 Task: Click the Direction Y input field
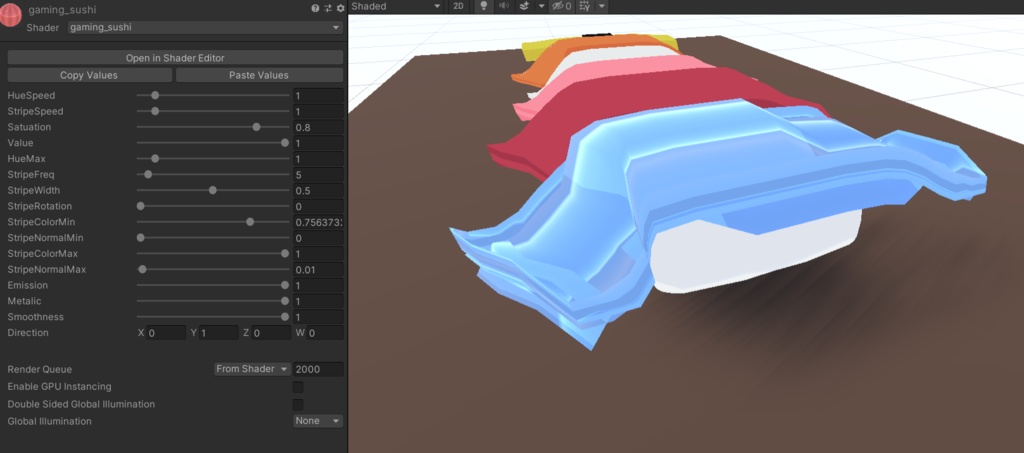218,333
